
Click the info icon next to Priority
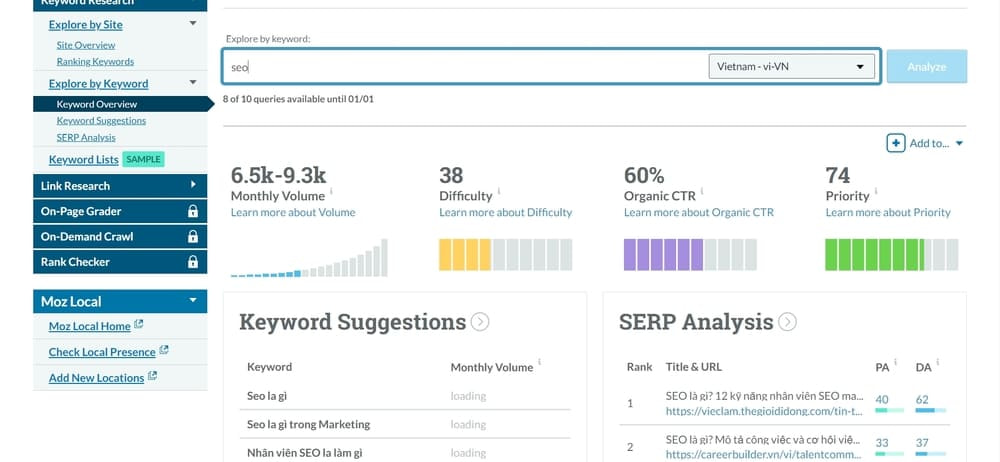click(x=876, y=191)
